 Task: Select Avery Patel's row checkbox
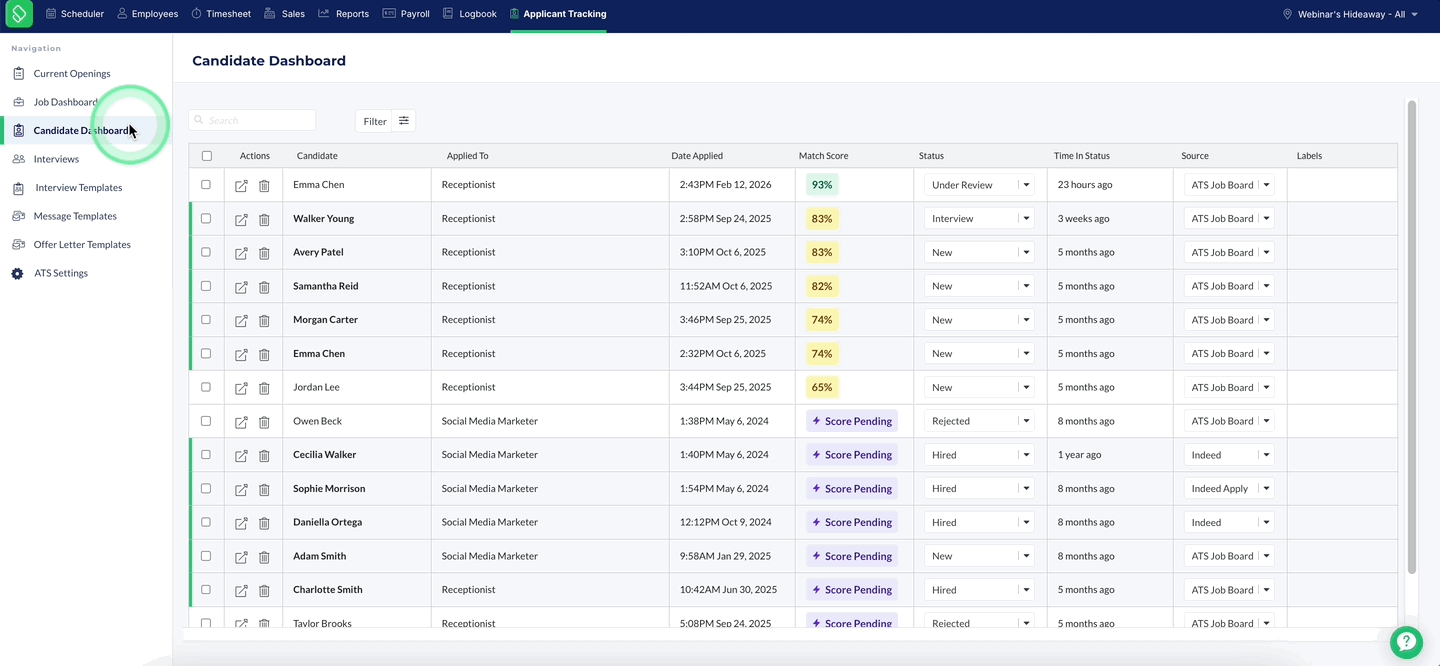[206, 252]
